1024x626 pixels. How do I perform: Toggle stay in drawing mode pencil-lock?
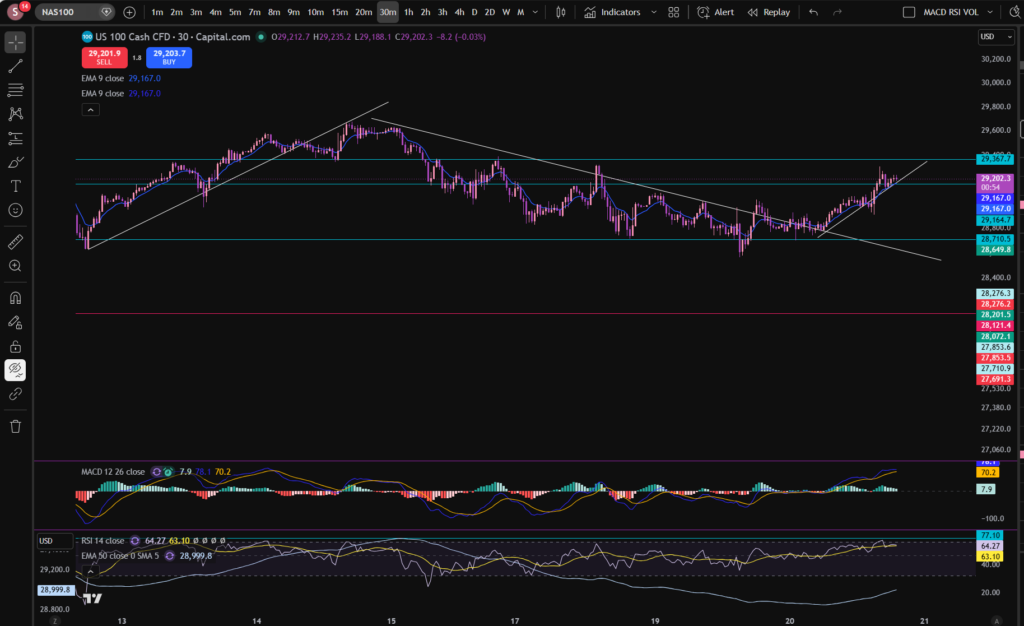pos(16,322)
